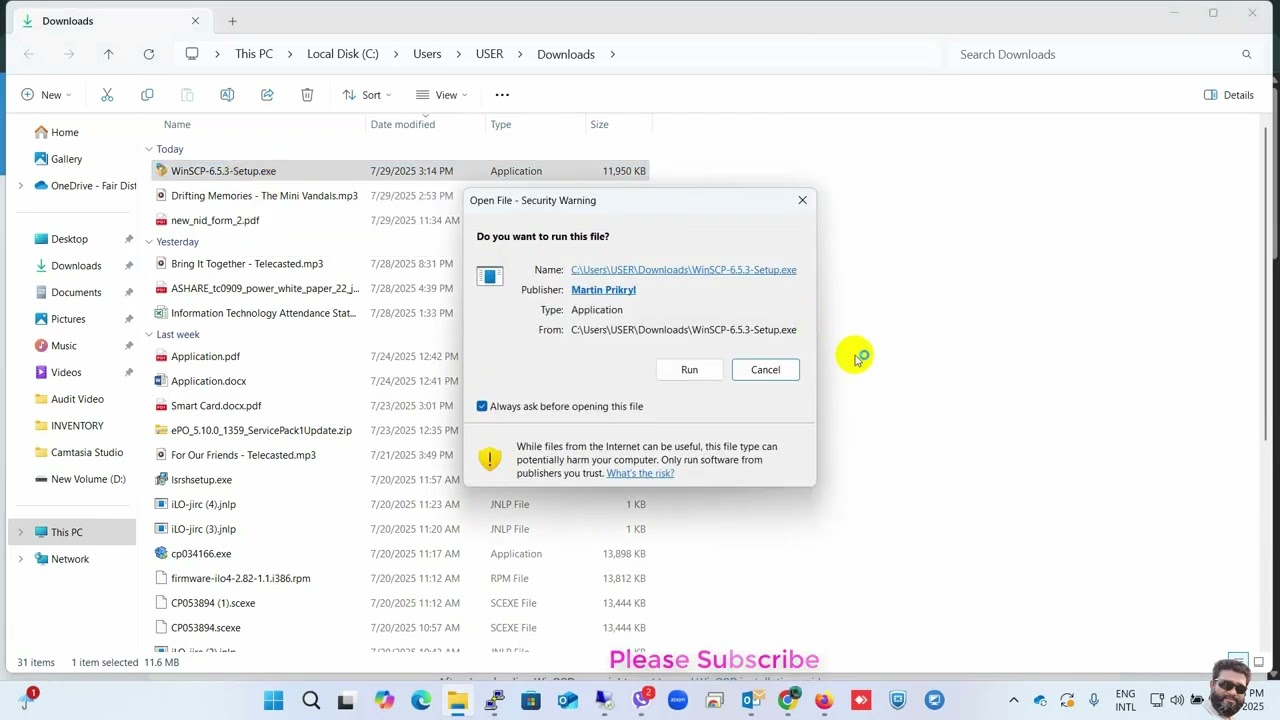The height and width of the screenshot is (720, 1280).
Task: Sort by Date modified column header
Action: [403, 125]
